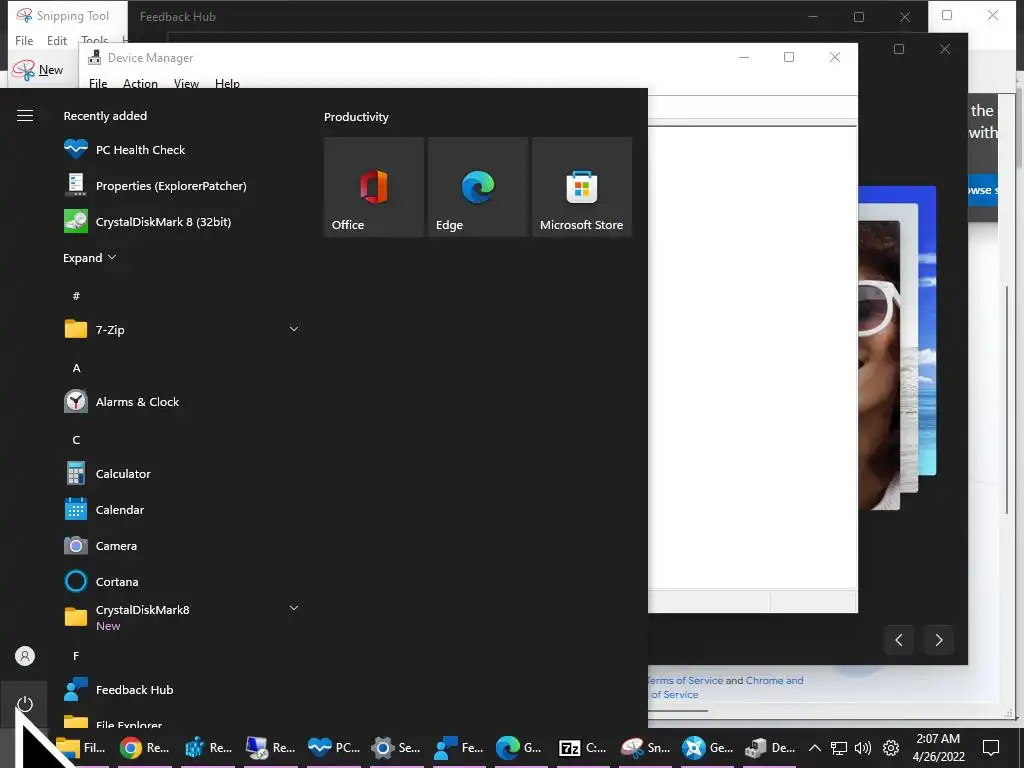Open the 7-Zip folder in app list
The width and height of the screenshot is (1024, 768).
(x=183, y=330)
